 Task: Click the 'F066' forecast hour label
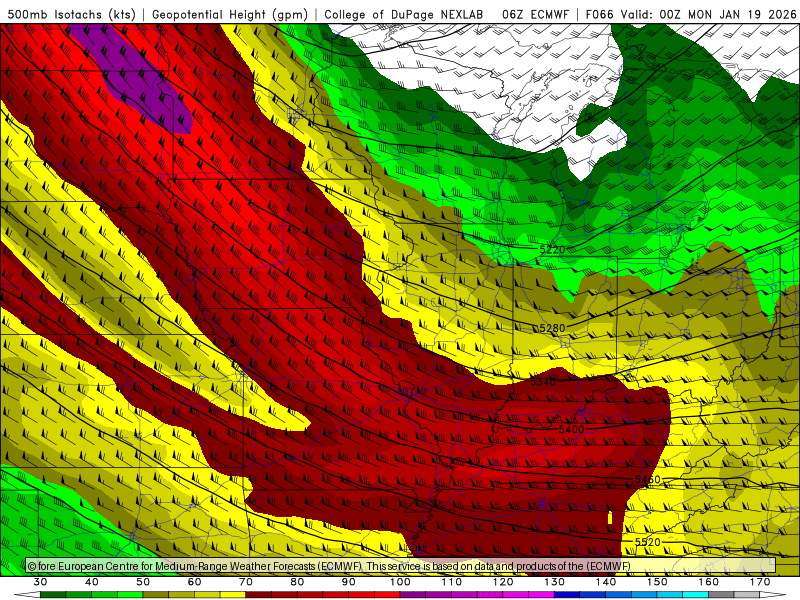click(x=599, y=14)
